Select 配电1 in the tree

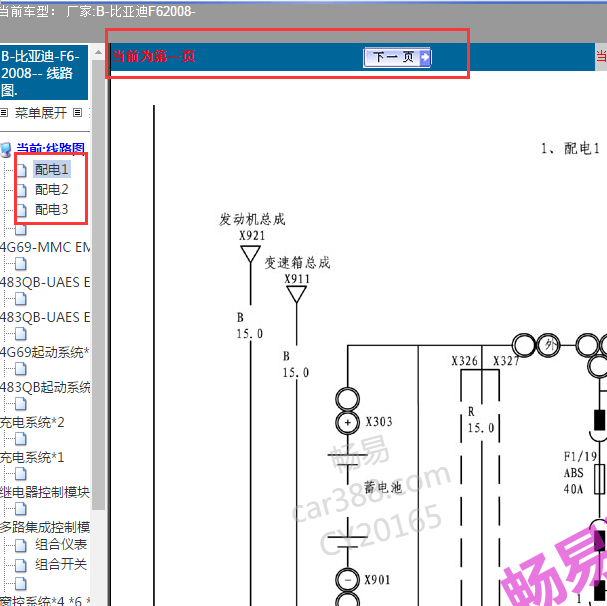tap(51, 169)
